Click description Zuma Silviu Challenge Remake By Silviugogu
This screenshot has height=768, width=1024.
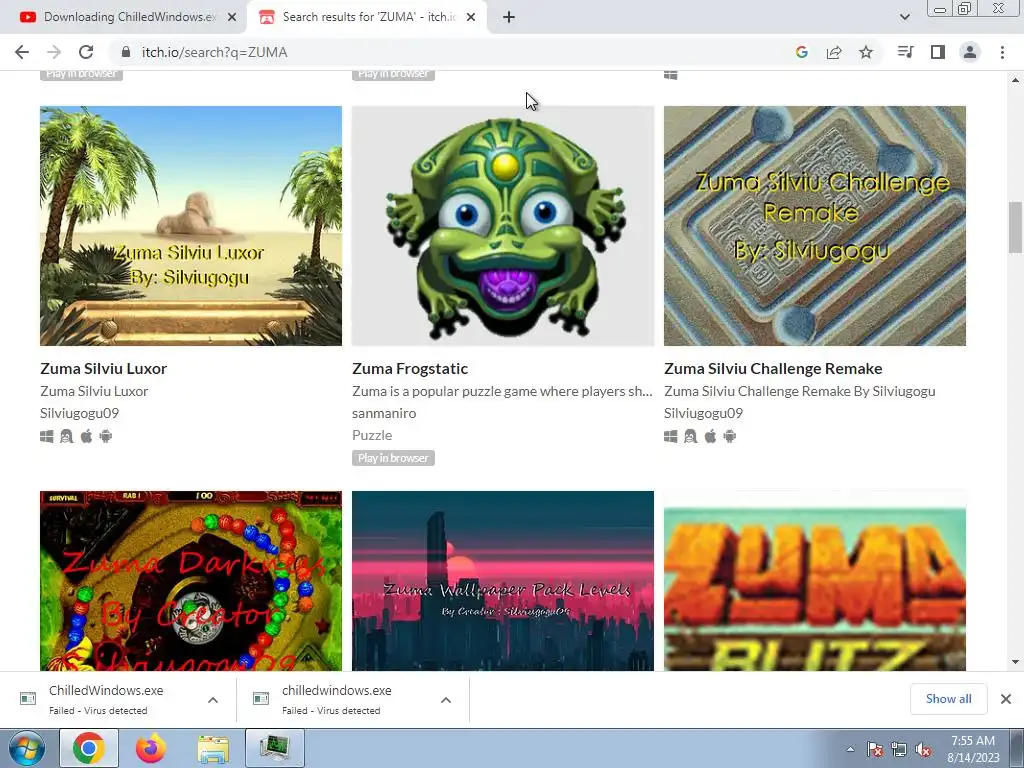point(799,391)
